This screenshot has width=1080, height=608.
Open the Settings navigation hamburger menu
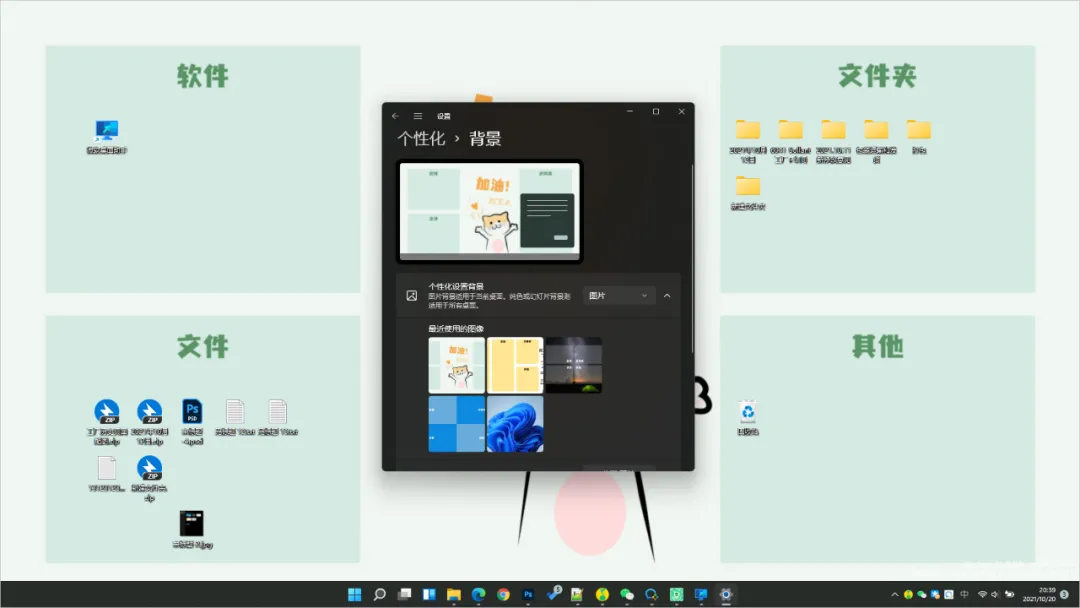417,114
